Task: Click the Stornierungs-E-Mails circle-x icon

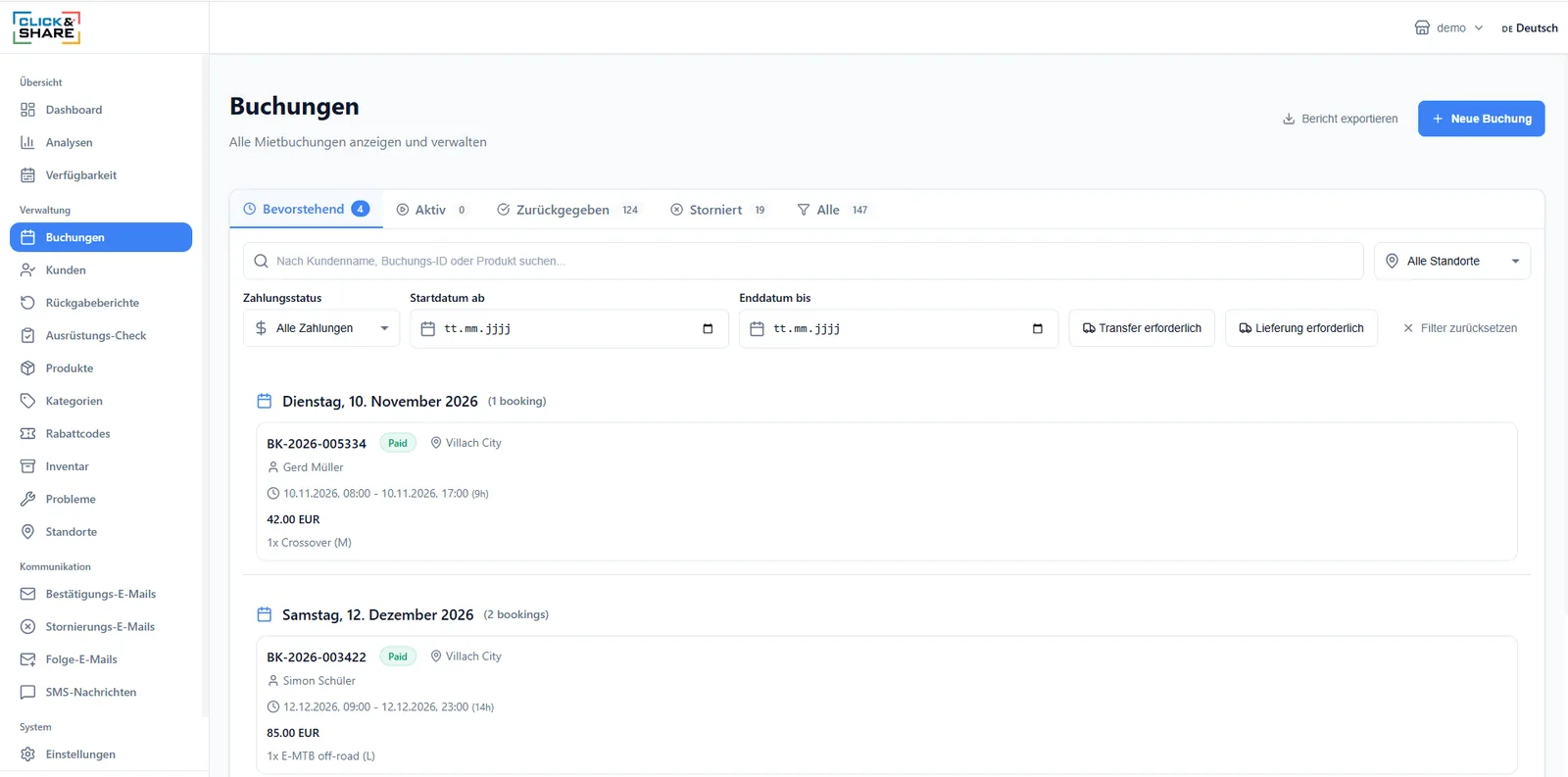Action: point(27,627)
